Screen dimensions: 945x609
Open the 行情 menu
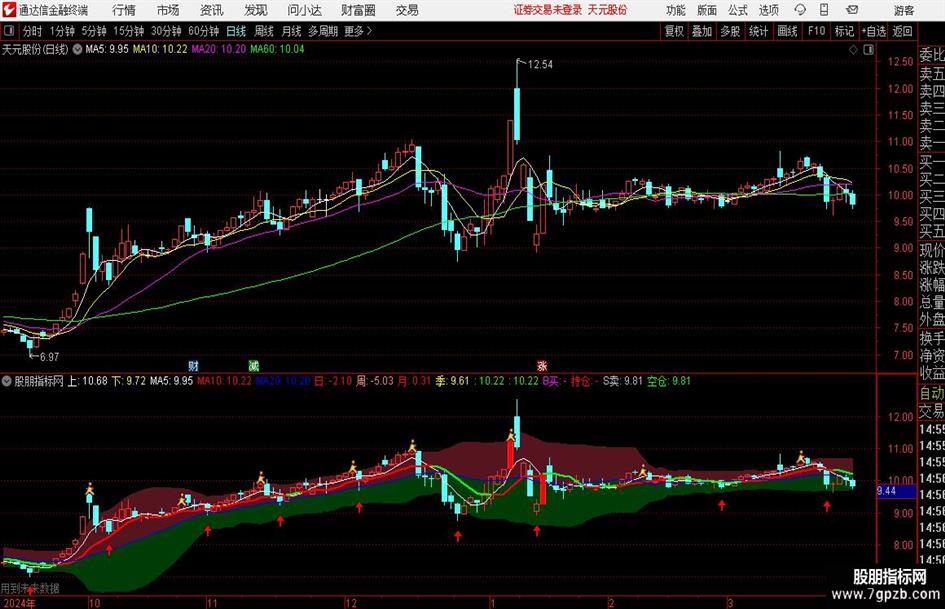tap(124, 10)
